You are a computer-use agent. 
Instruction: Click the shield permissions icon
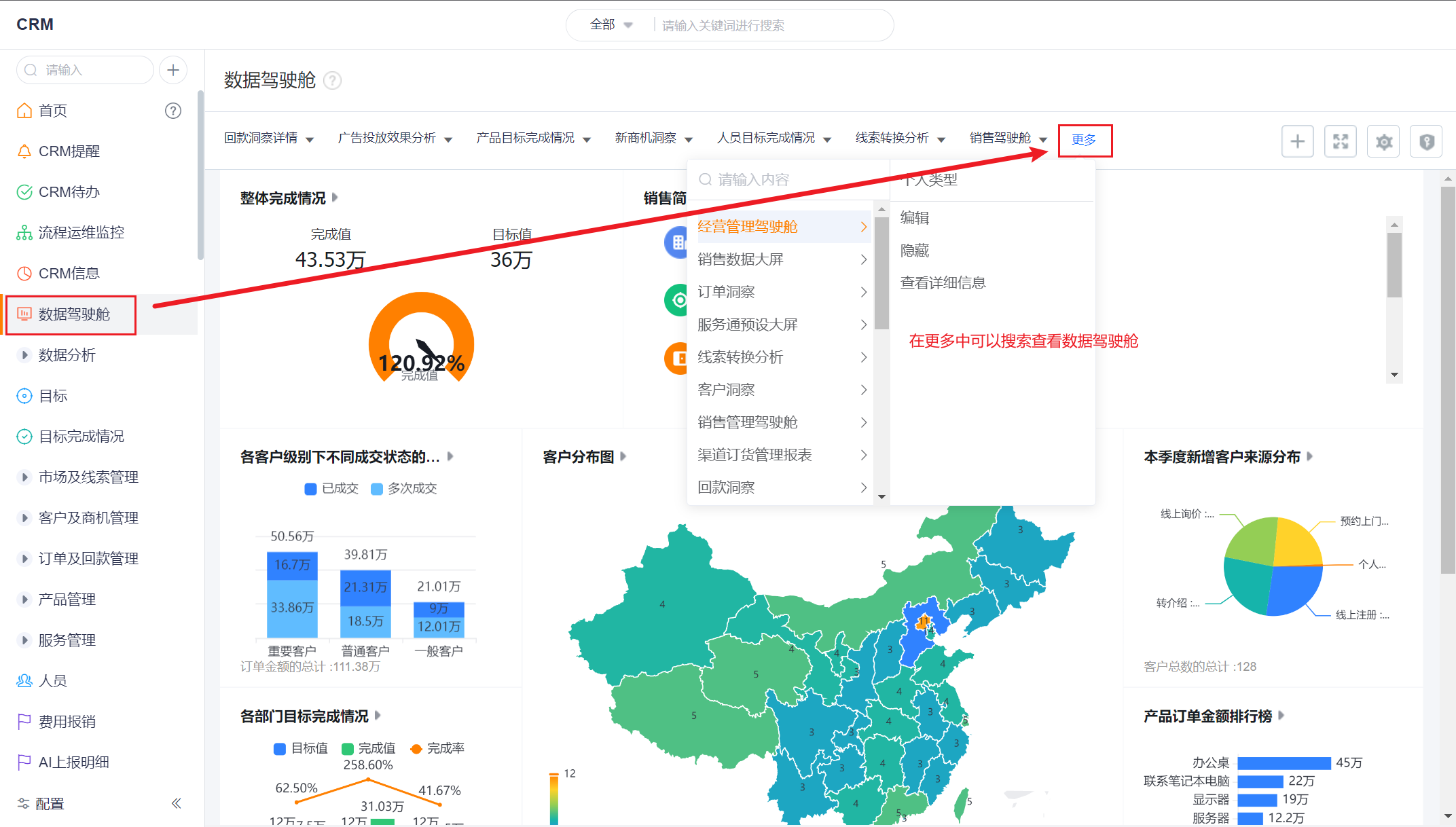(x=1426, y=141)
